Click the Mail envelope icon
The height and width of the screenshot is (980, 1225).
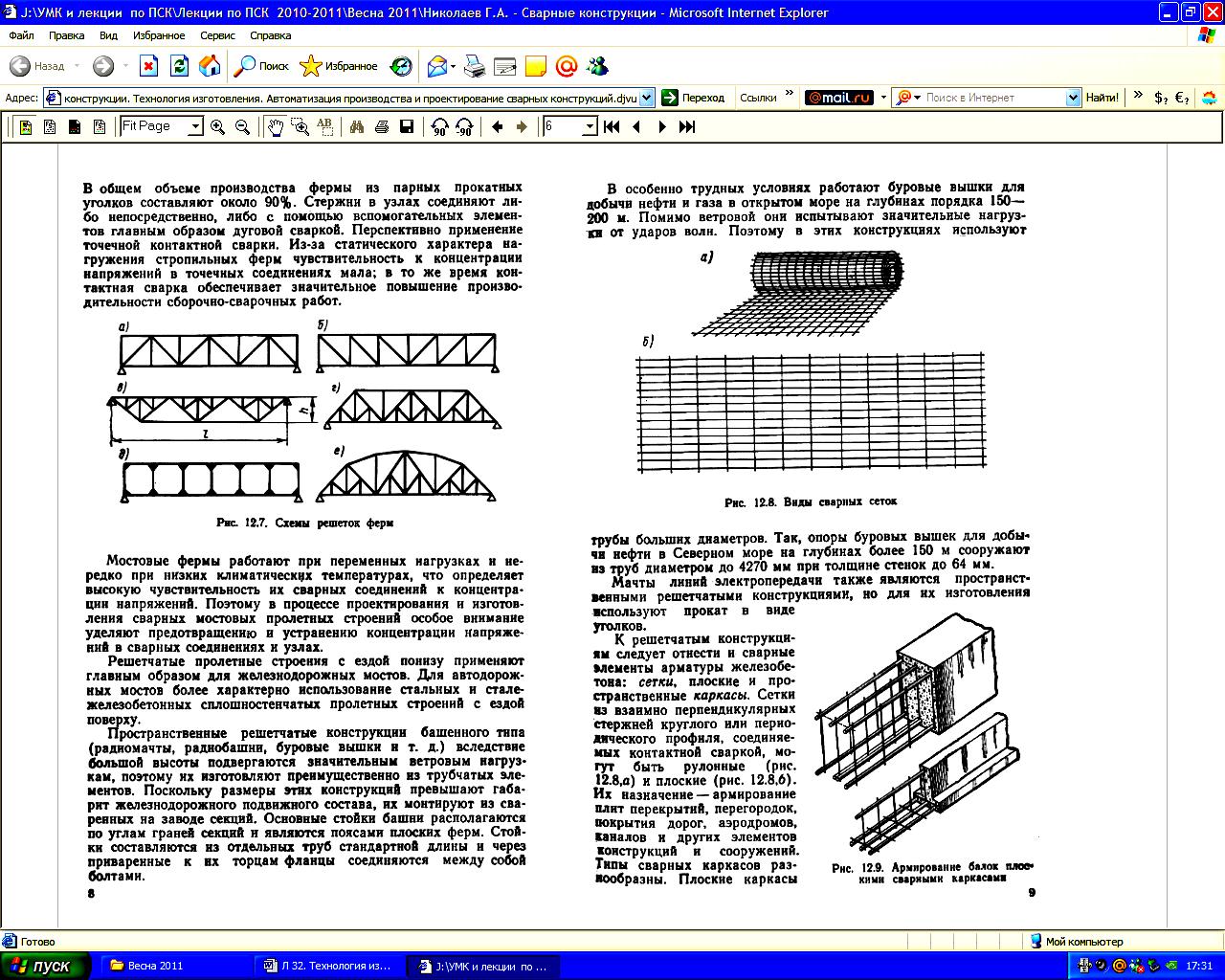[x=437, y=66]
